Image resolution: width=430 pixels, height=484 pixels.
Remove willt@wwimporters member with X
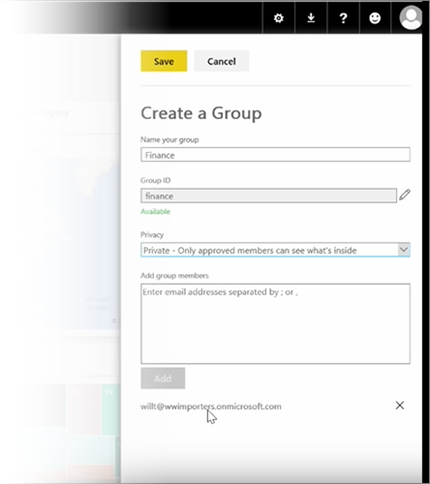tap(400, 405)
